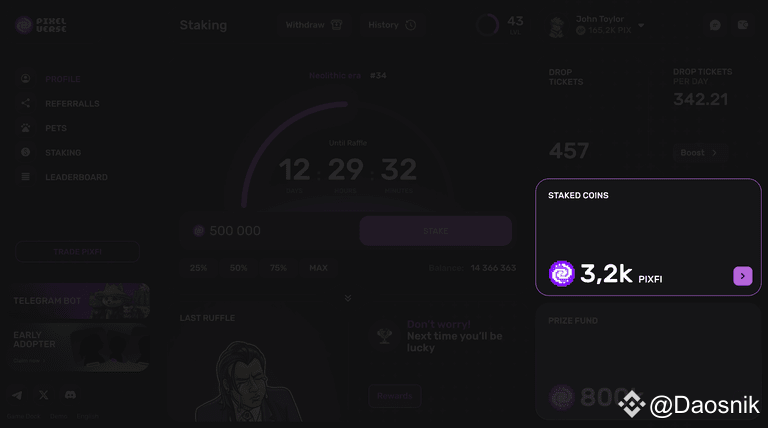The height and width of the screenshot is (428, 768).
Task: Open the Discord social icon
Action: pyautogui.click(x=70, y=395)
